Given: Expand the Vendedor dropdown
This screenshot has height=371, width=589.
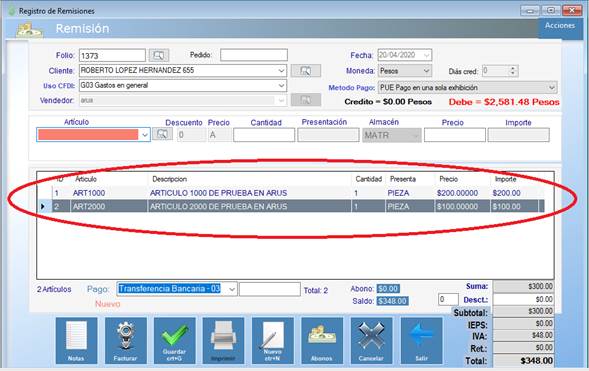Looking at the screenshot, I should [281, 100].
